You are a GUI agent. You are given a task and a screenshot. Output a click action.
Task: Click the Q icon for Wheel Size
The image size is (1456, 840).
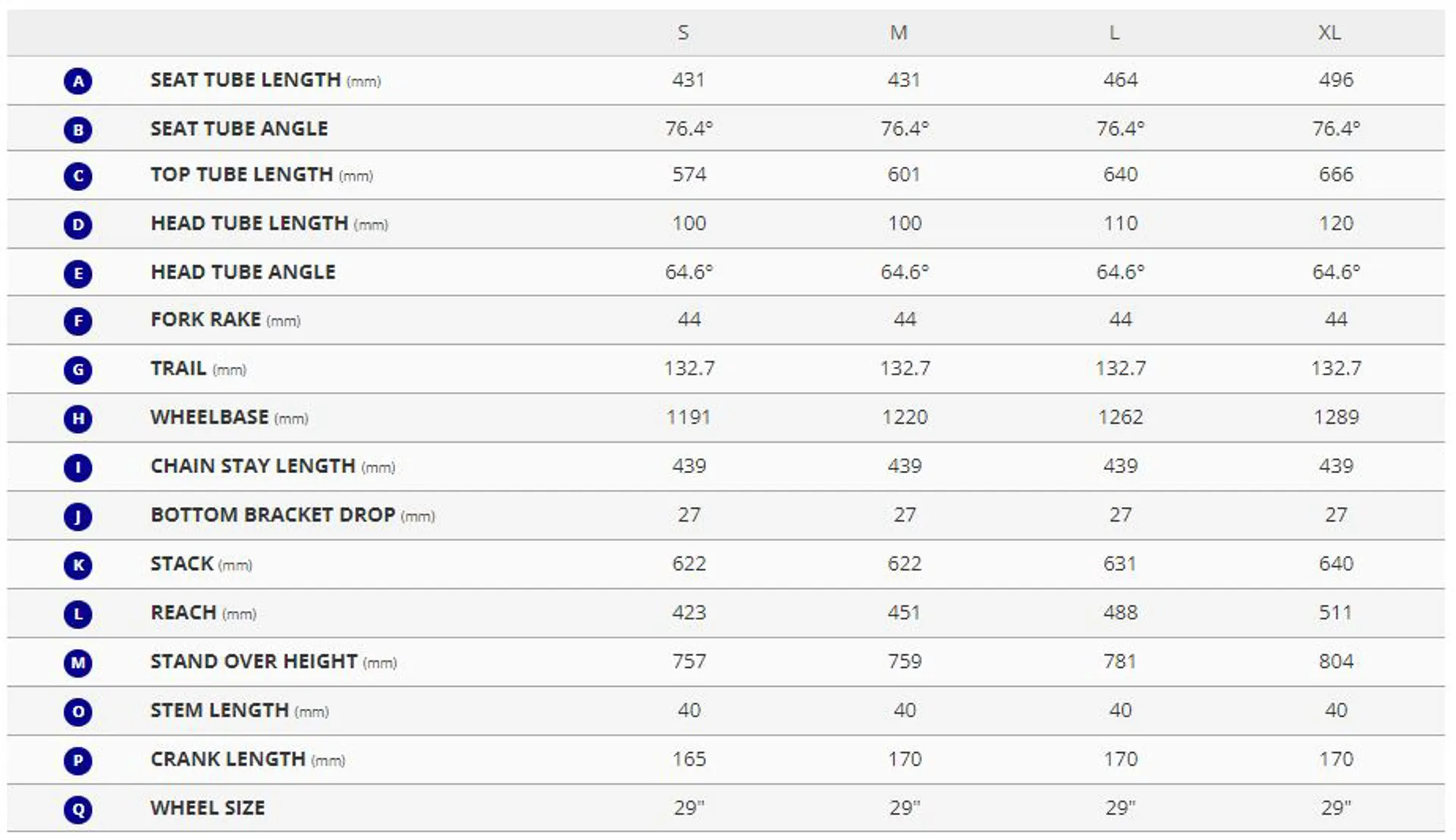coord(78,810)
